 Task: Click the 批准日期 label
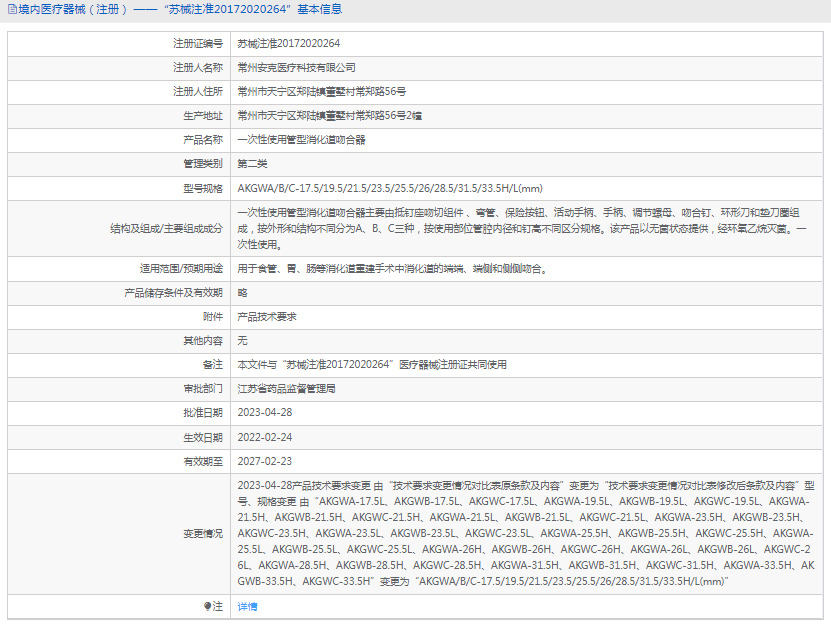pos(203,412)
